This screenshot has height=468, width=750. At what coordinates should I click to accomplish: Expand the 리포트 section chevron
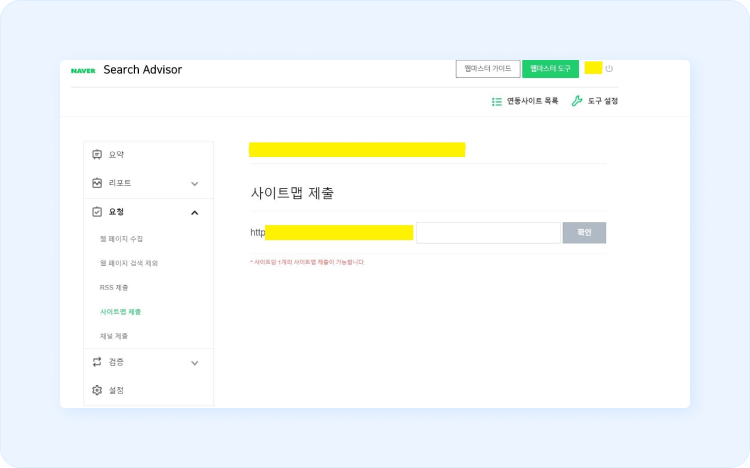coord(194,184)
